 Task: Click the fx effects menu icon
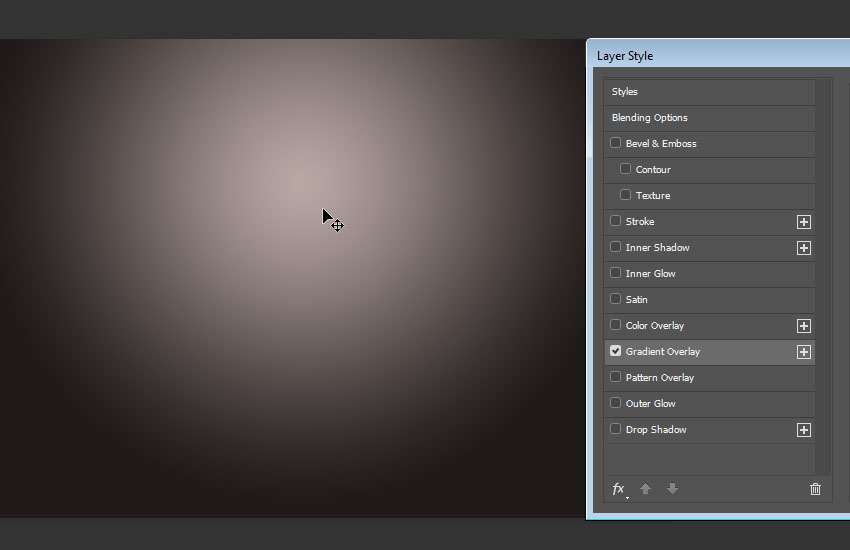pos(619,489)
